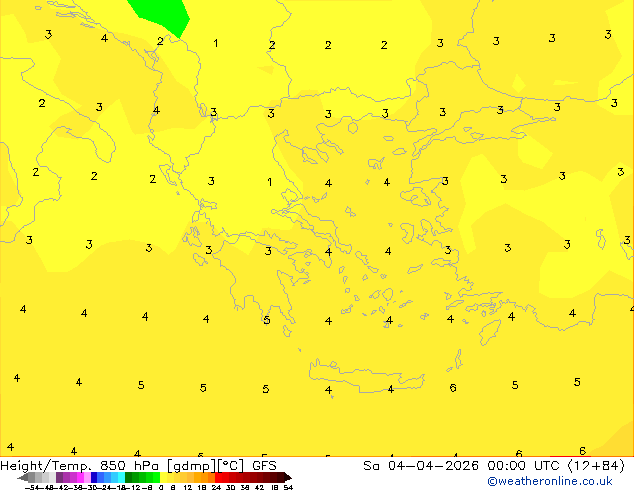This screenshot has height=490, width=634.
Task: Click the value 1 just right of the green area
Action: click(216, 43)
